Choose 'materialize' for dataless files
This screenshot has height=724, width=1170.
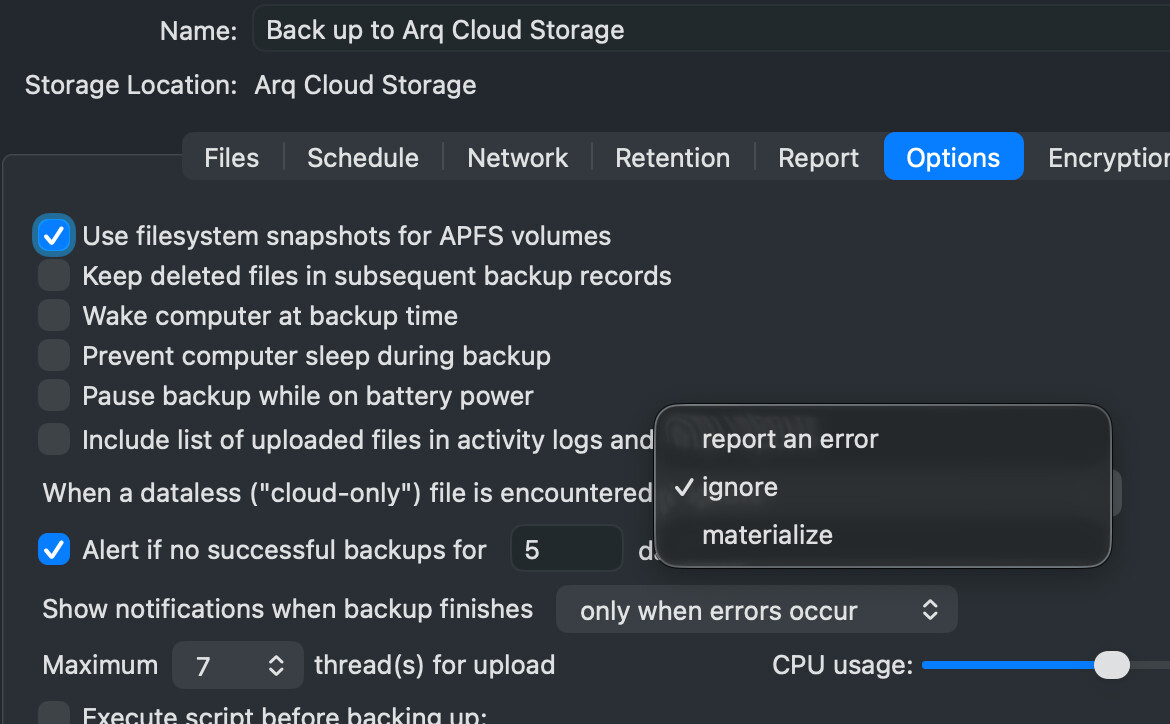[x=767, y=535]
